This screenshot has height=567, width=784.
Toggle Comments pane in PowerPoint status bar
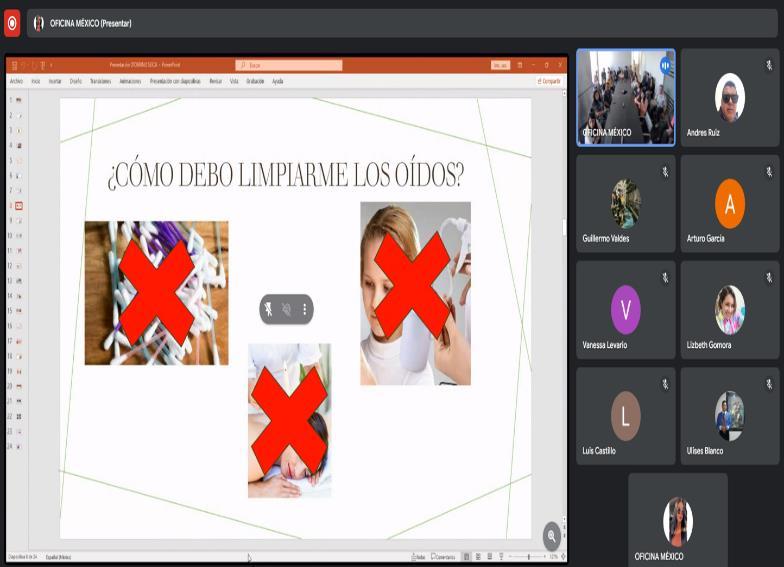point(443,556)
